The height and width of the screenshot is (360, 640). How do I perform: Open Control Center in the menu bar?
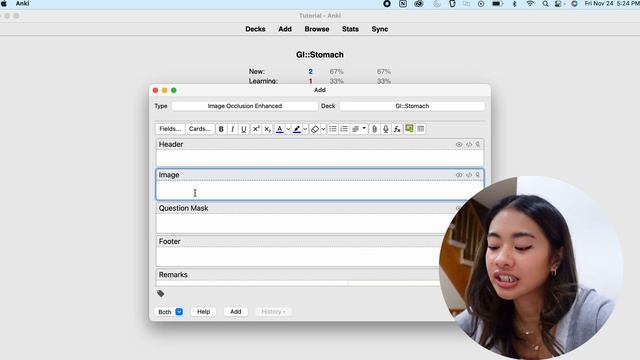(558, 4)
